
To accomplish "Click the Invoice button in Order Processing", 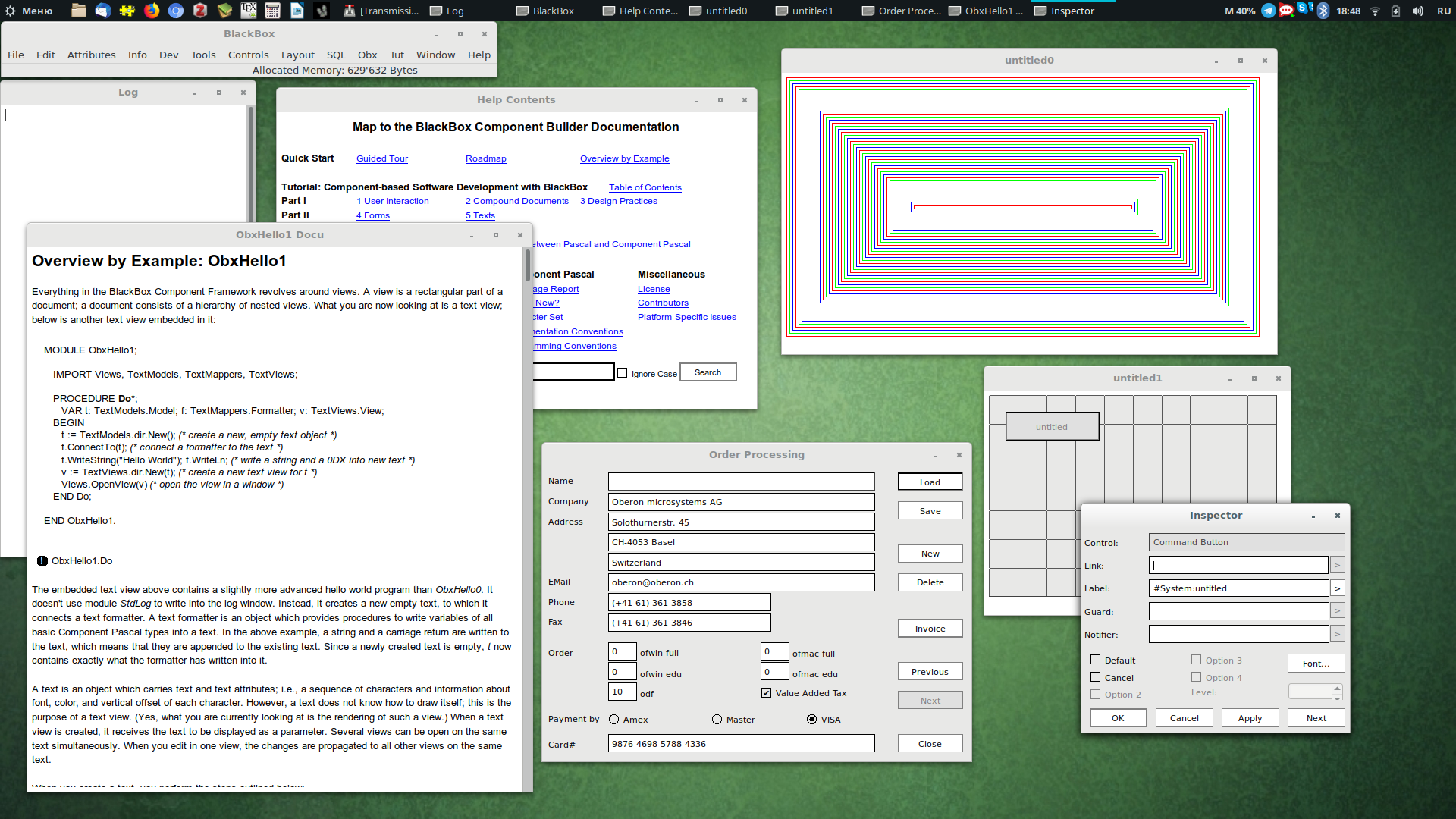I will click(x=930, y=629).
